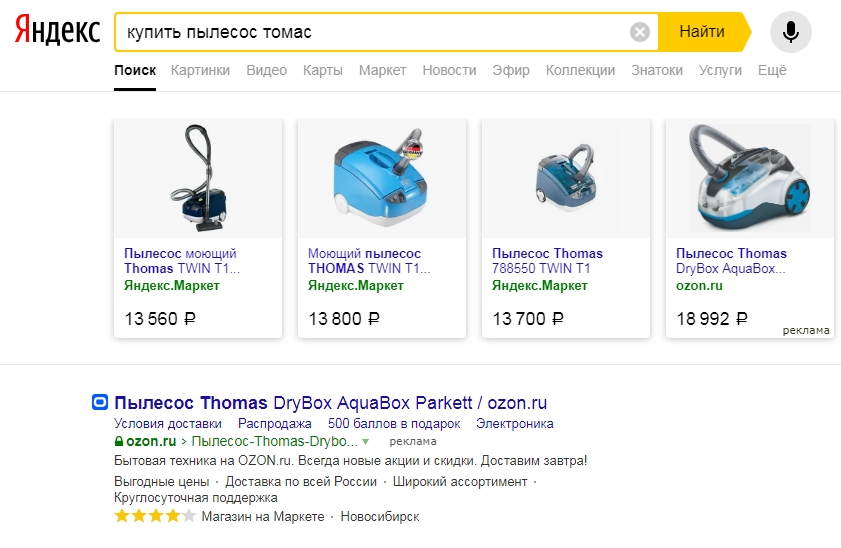Click the Yandex logo

tap(57, 32)
